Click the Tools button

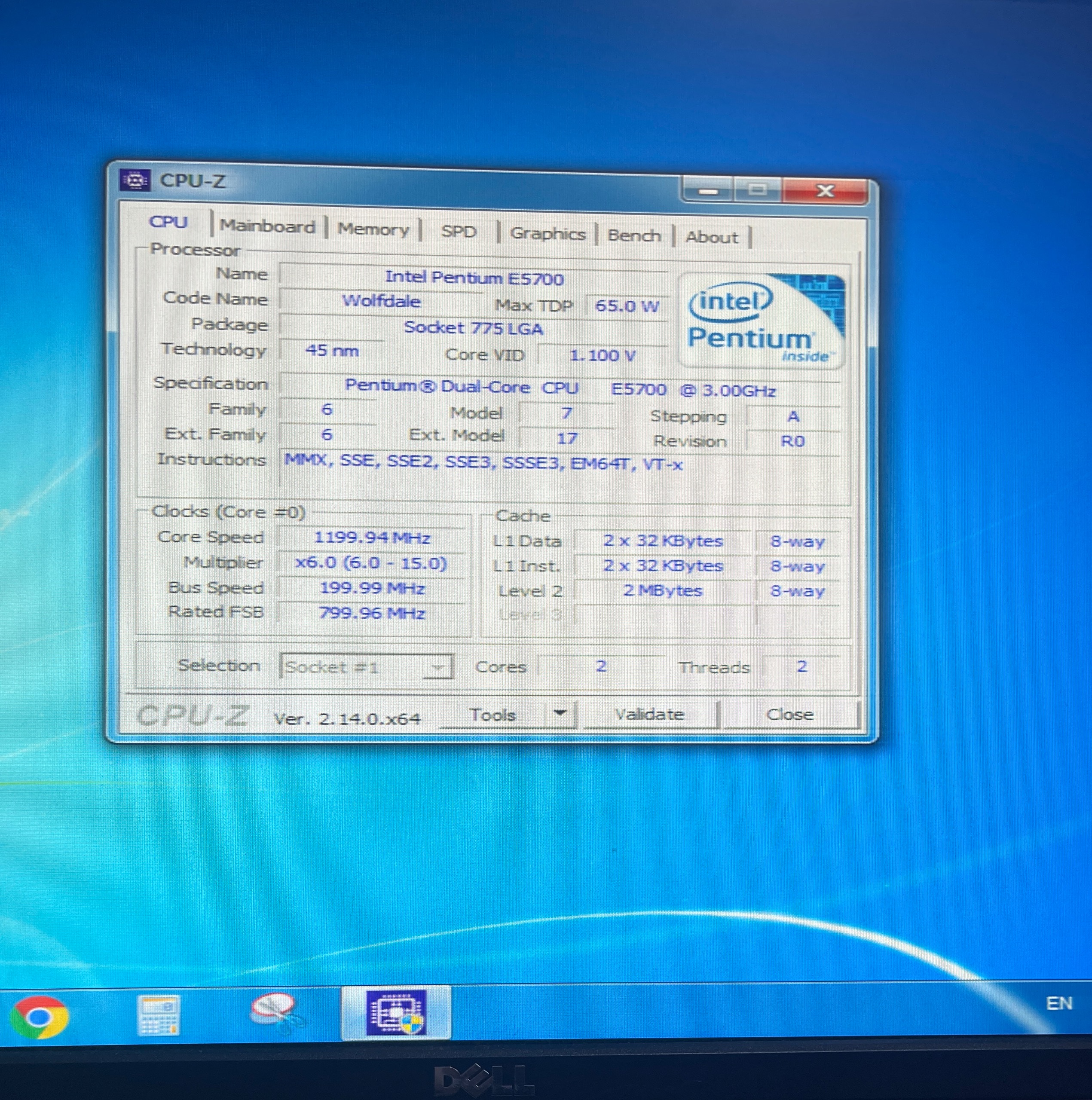coord(493,715)
